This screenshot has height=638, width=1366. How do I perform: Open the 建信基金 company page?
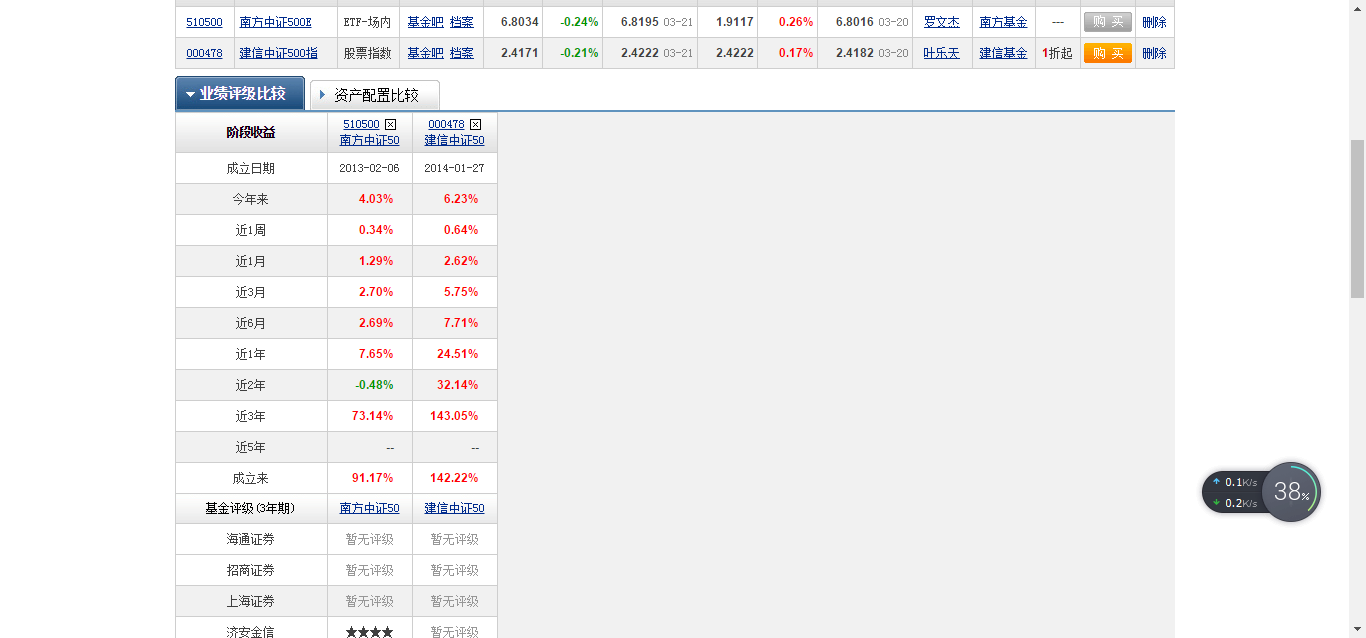tap(1003, 53)
